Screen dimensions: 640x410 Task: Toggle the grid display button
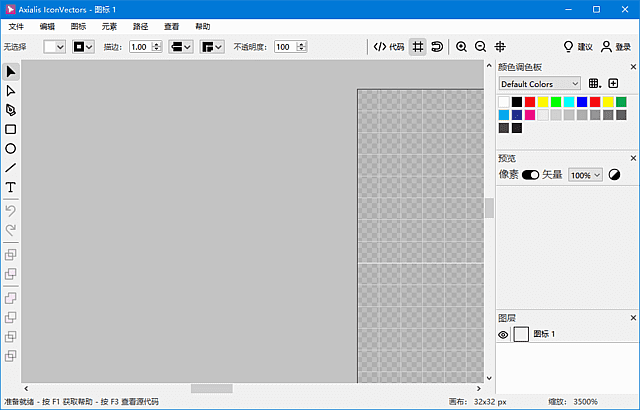[418, 46]
